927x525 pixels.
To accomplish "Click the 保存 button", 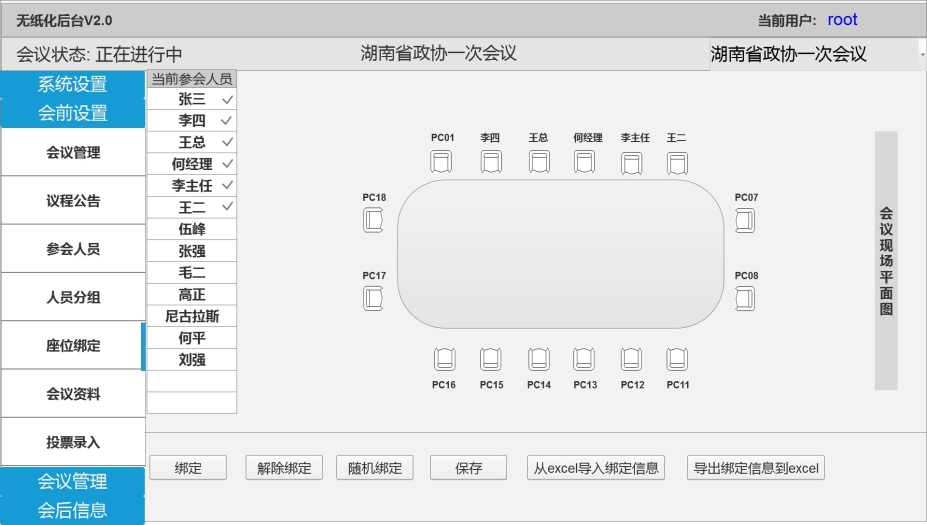I will click(x=468, y=468).
